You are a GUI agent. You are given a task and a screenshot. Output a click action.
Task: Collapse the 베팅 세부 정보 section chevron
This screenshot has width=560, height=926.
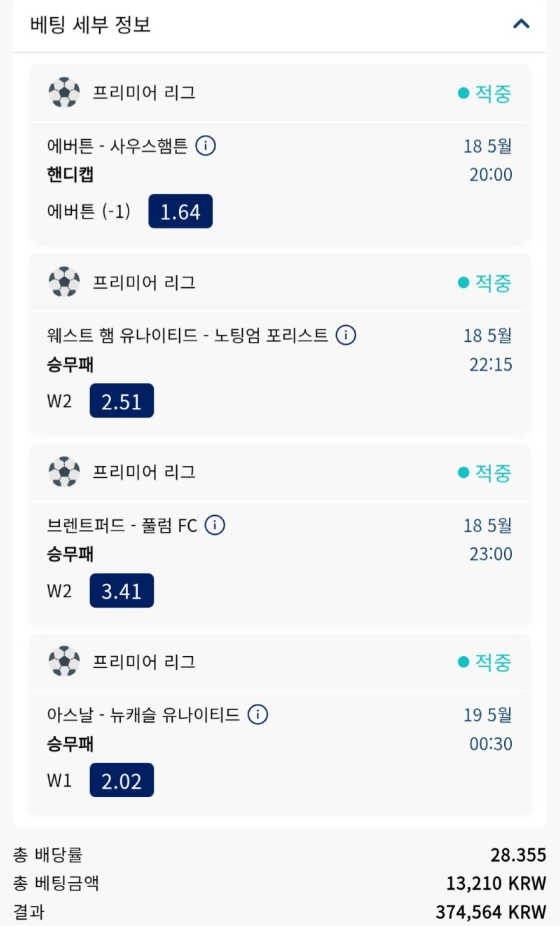pos(521,24)
